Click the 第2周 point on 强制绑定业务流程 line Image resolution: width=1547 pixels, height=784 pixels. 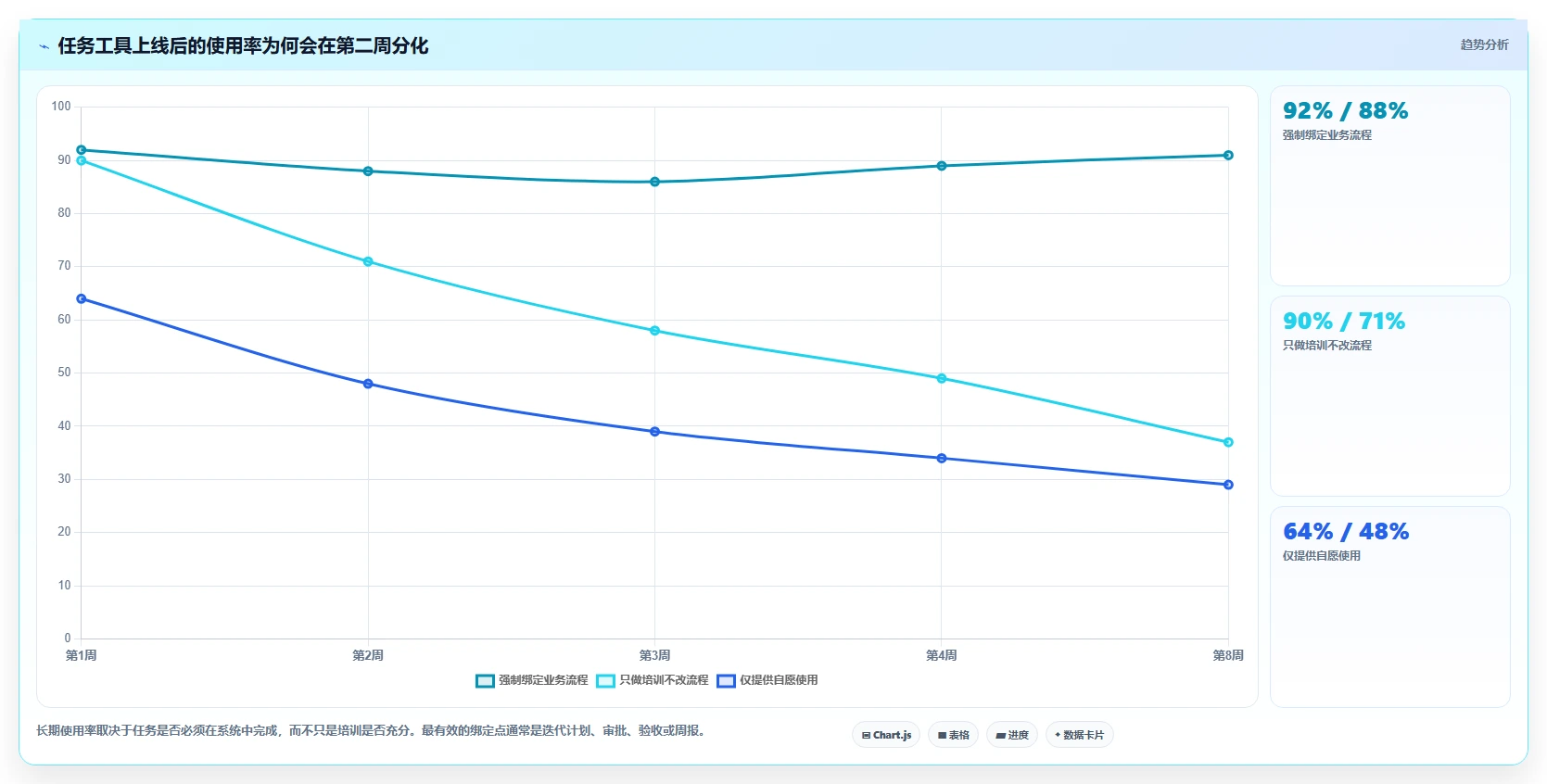click(x=368, y=171)
